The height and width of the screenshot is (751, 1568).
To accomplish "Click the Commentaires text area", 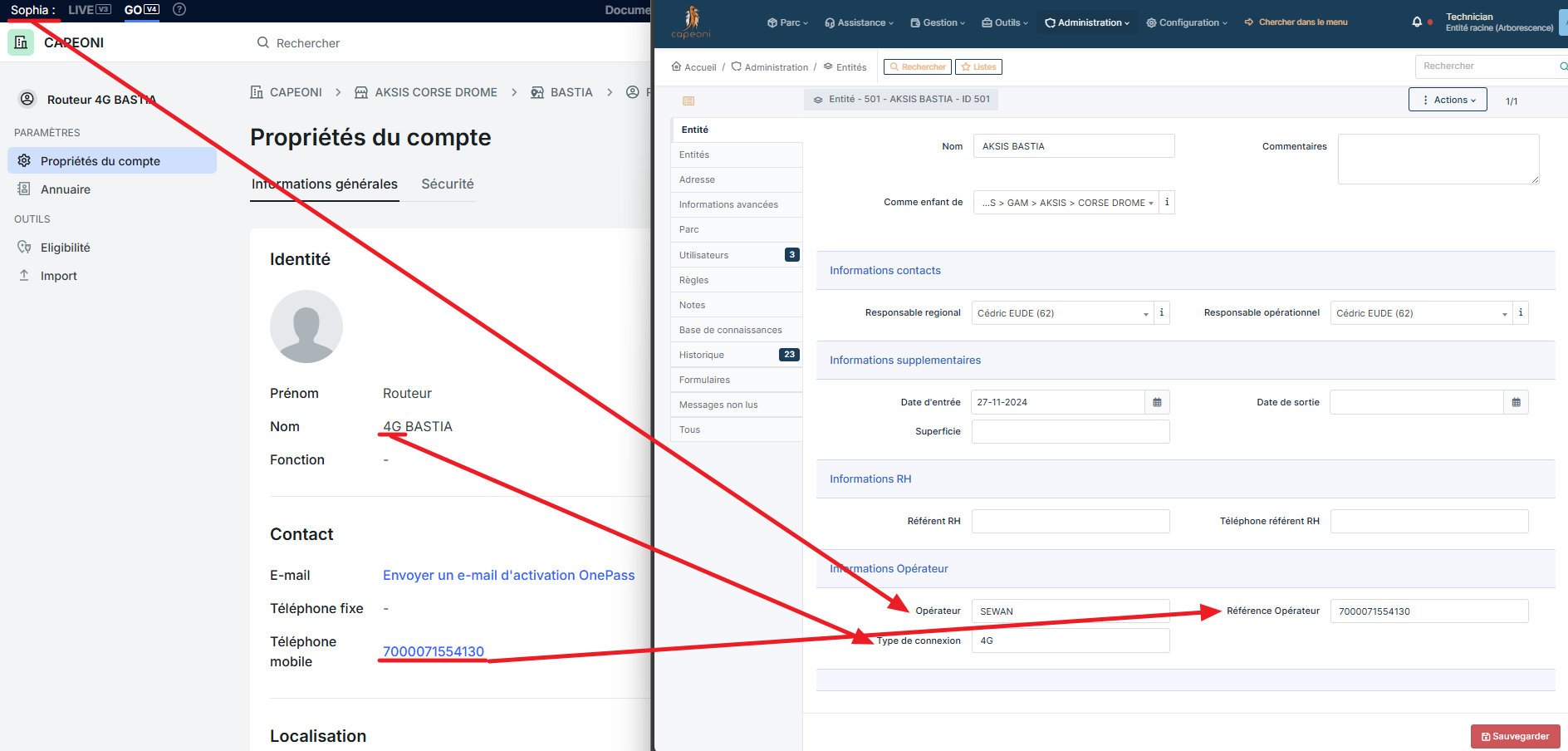I will 1438,160.
